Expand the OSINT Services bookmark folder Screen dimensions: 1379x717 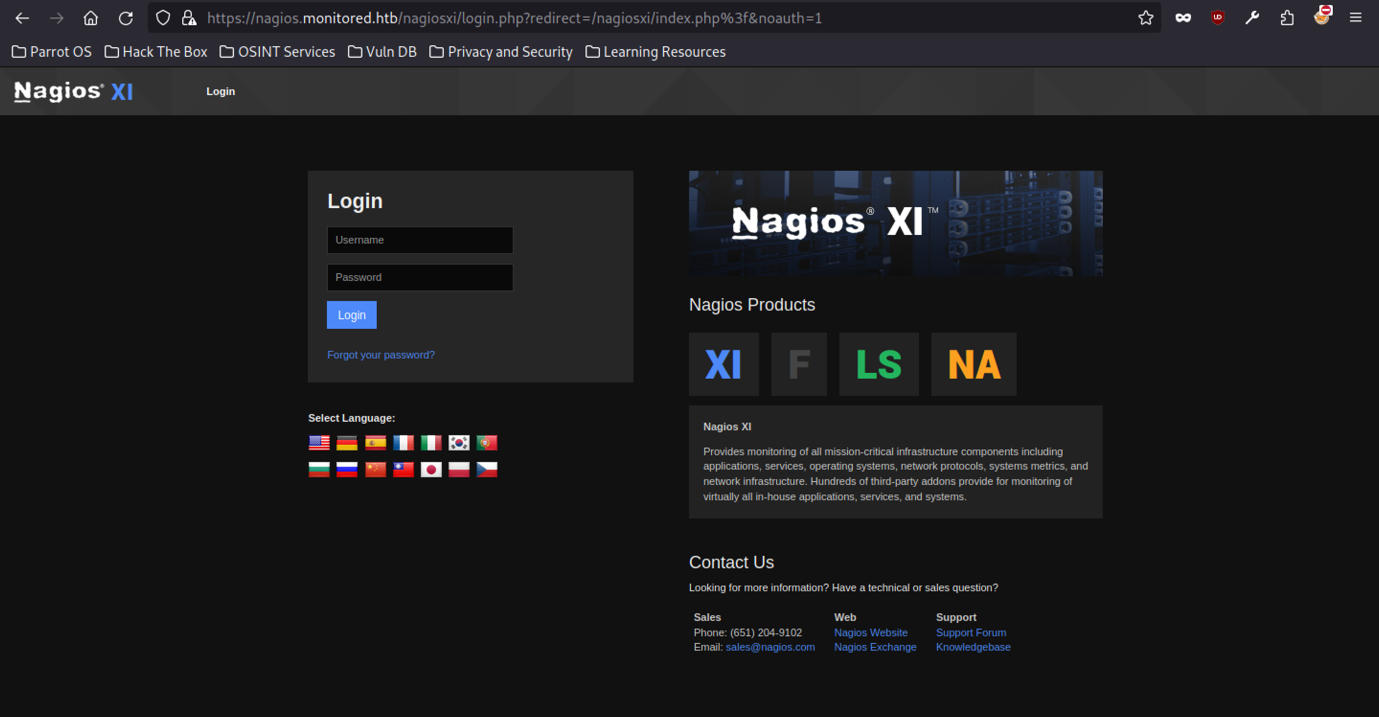tap(277, 52)
